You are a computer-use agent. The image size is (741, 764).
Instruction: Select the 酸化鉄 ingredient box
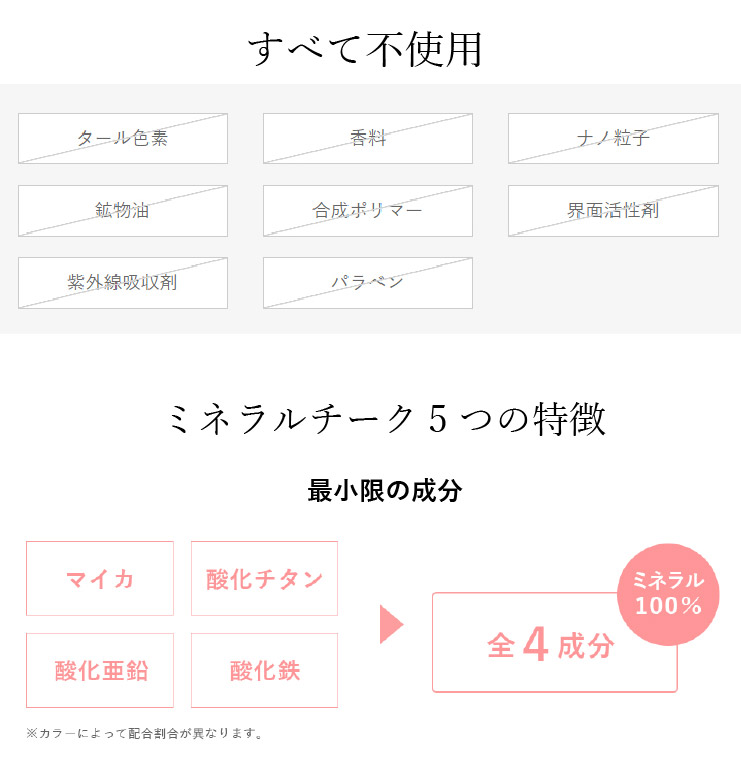[265, 670]
